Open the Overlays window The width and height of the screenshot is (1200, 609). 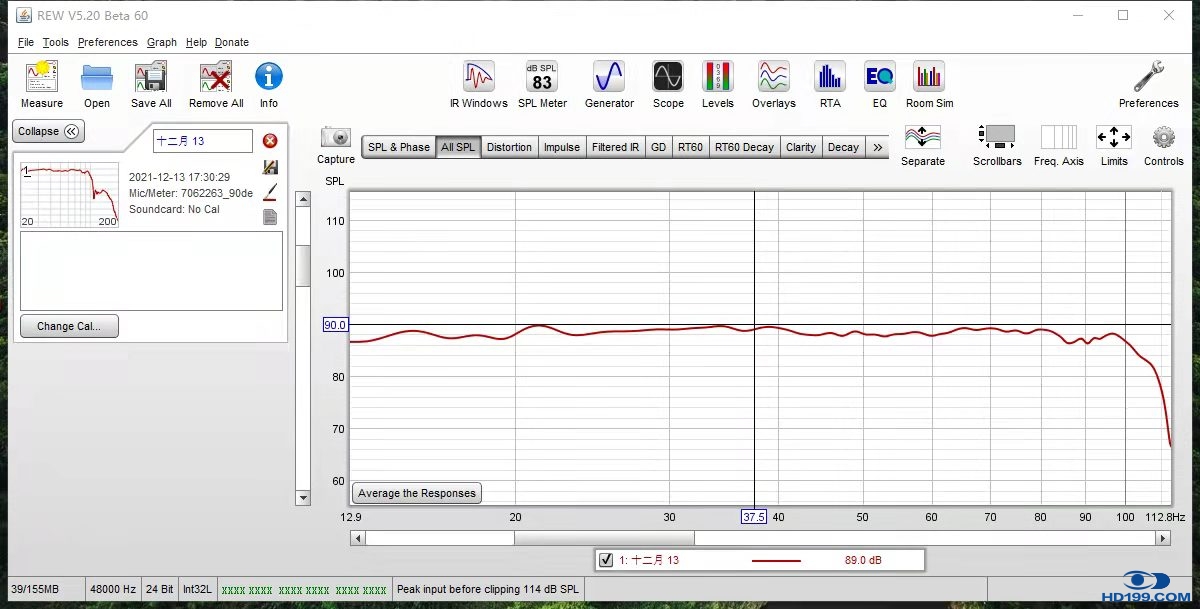pos(773,78)
